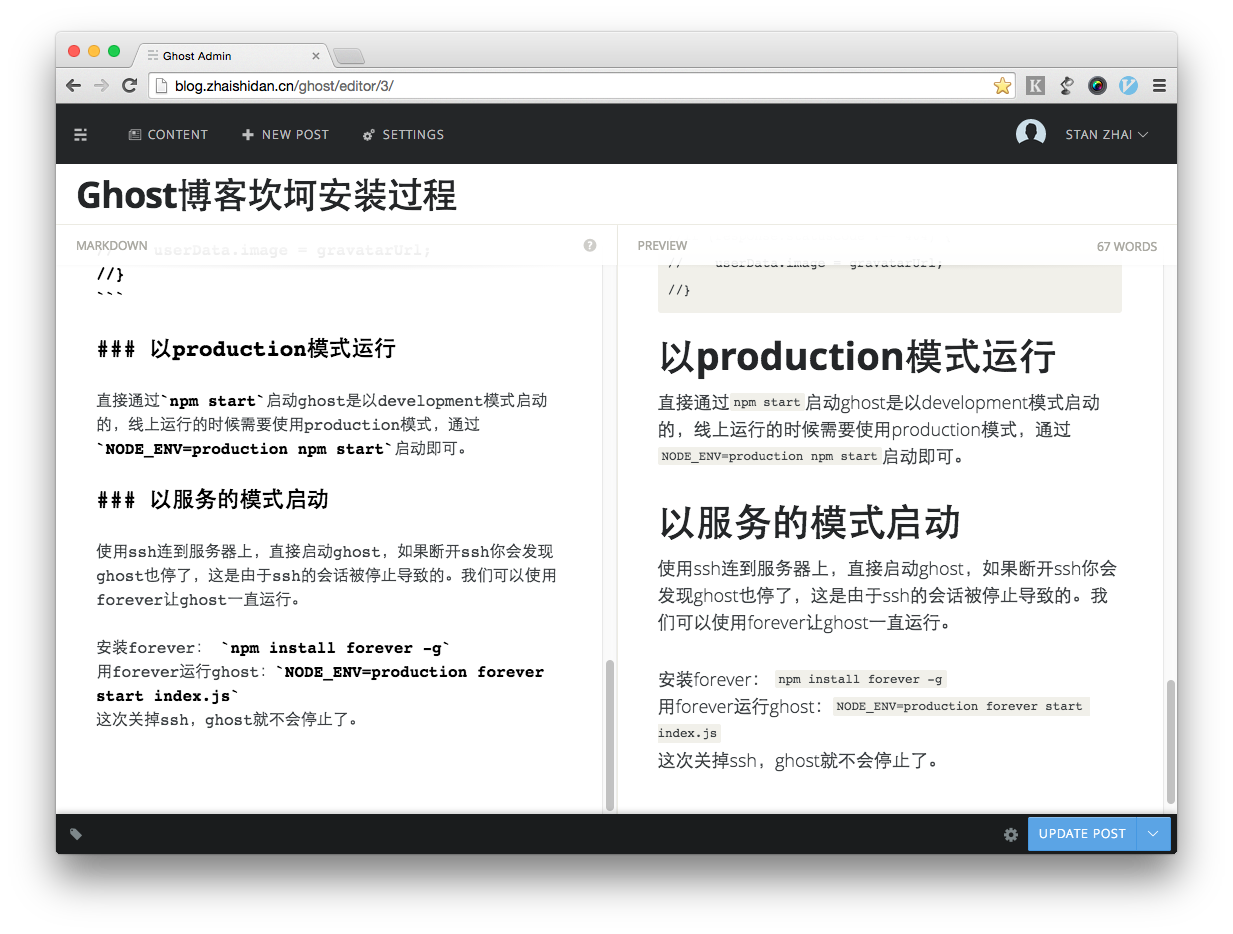Select New Post in the navigation bar
This screenshot has height=934, width=1233.
285,135
